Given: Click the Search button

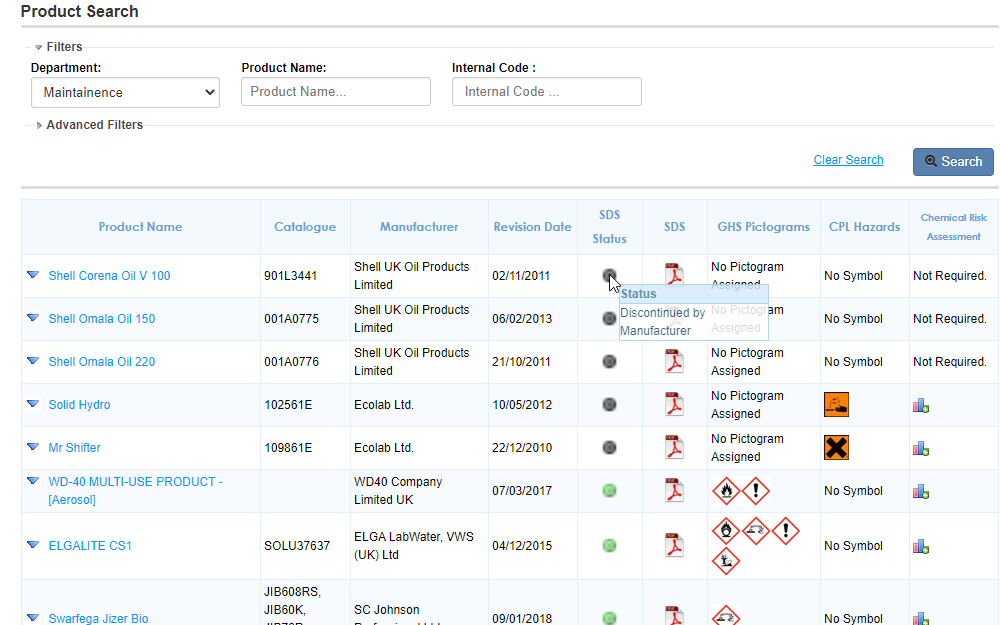Looking at the screenshot, I should click(953, 162).
